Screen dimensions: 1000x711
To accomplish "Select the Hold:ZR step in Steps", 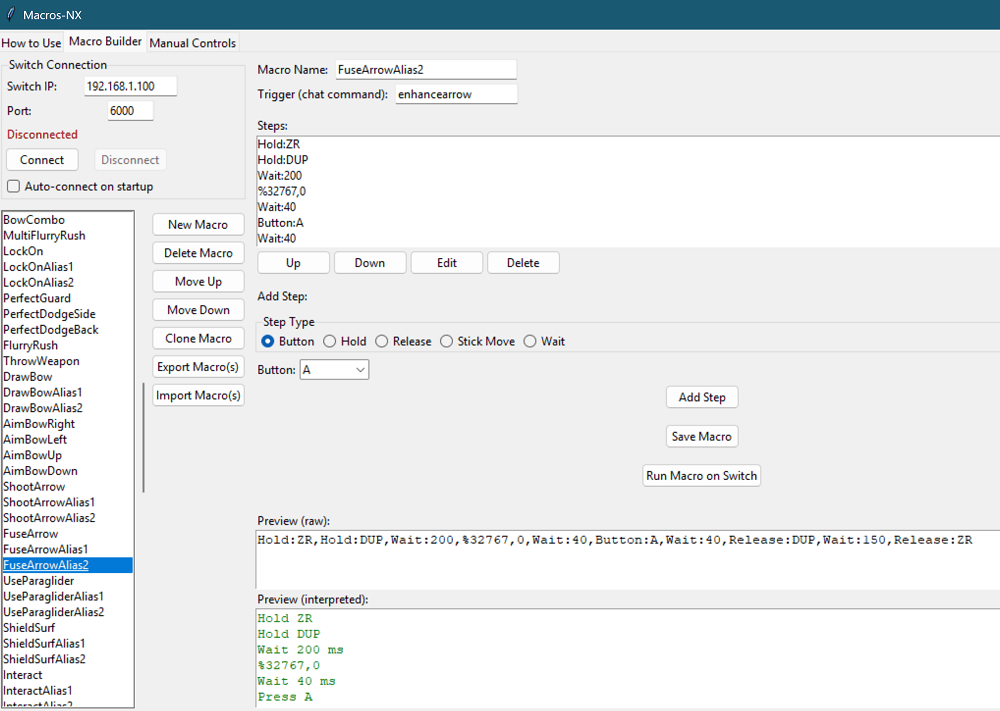I will [x=280, y=144].
